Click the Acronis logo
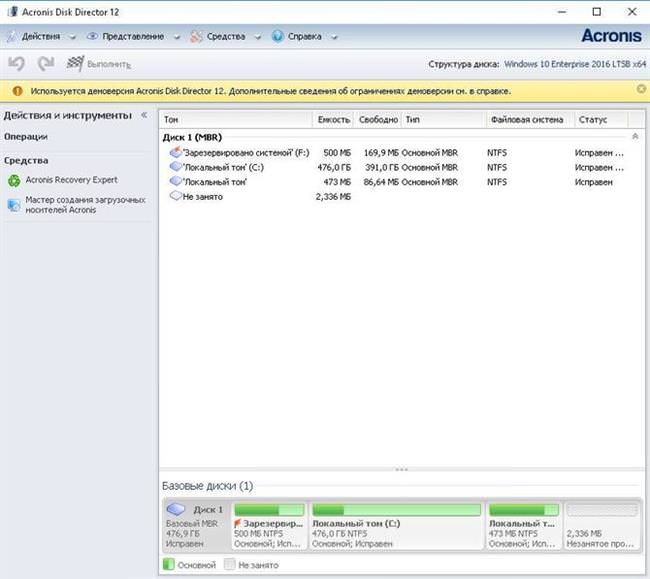This screenshot has height=579, width=650. tap(611, 36)
